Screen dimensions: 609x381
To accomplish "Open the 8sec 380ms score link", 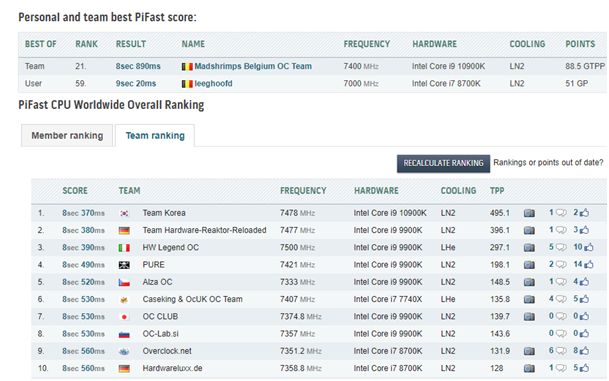I will coord(84,230).
